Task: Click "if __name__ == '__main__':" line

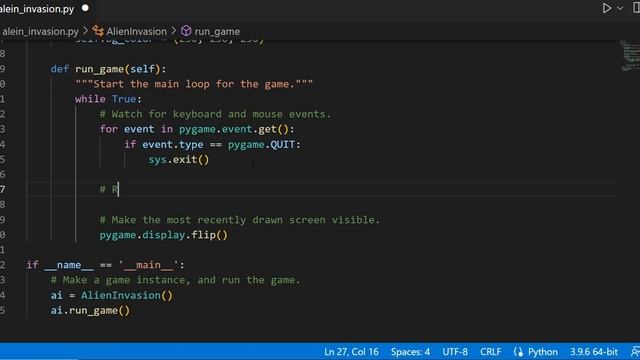Action: [105, 265]
